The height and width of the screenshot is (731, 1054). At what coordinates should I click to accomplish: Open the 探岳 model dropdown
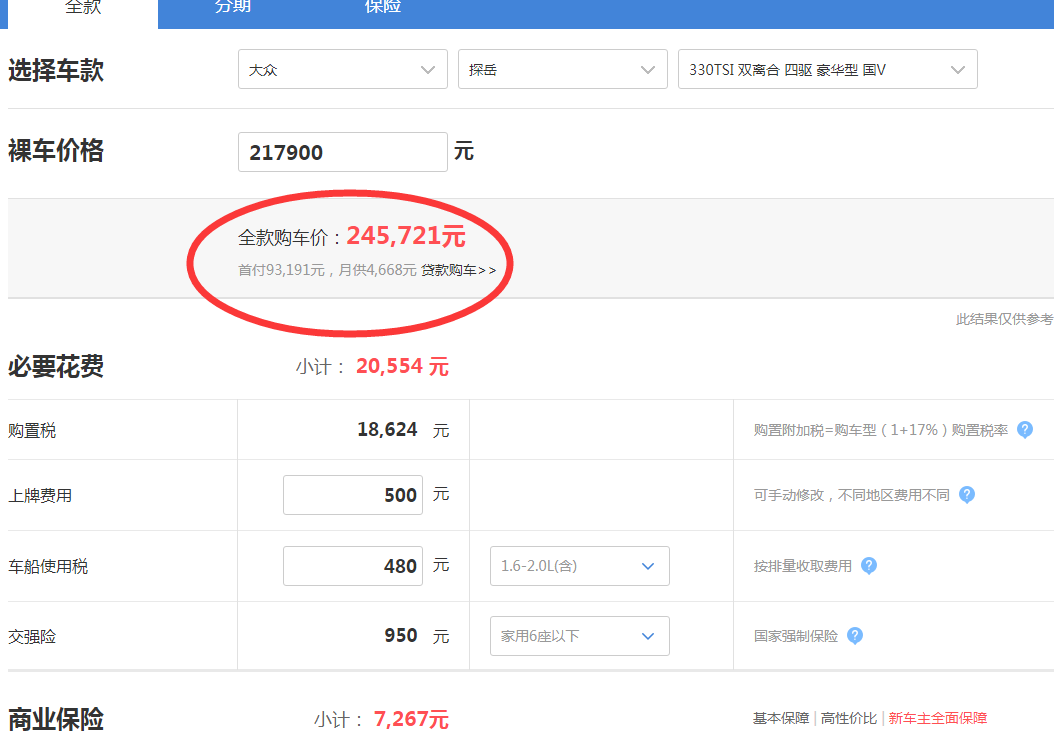pos(563,69)
